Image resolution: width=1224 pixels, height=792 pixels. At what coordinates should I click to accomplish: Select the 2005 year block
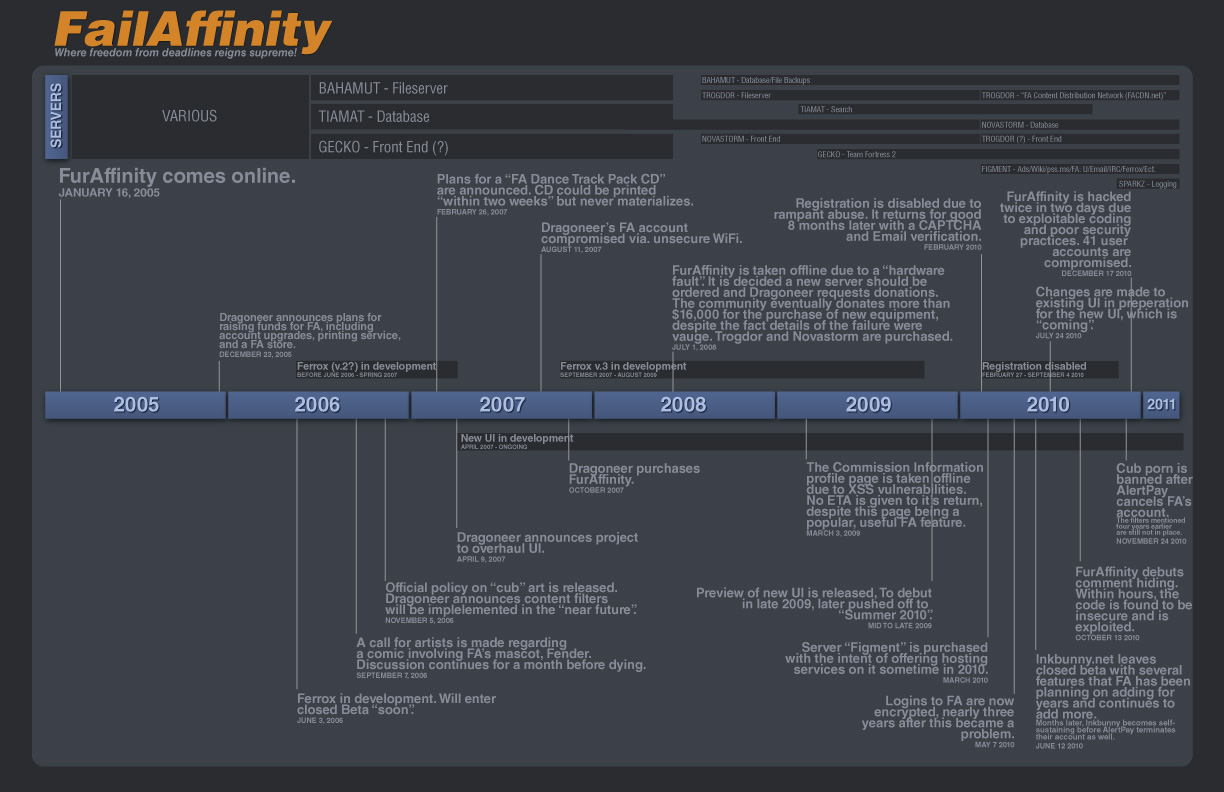coord(135,405)
